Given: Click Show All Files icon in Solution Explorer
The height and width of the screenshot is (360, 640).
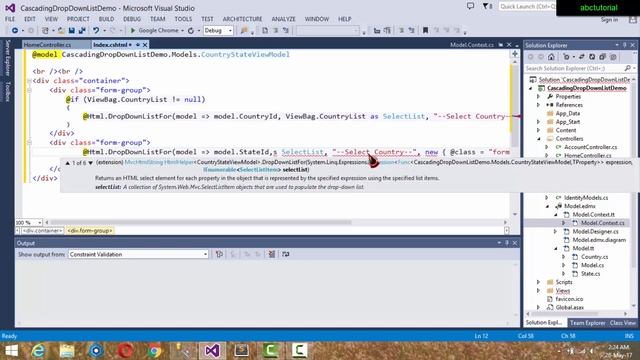Looking at the screenshot, I should point(613,57).
